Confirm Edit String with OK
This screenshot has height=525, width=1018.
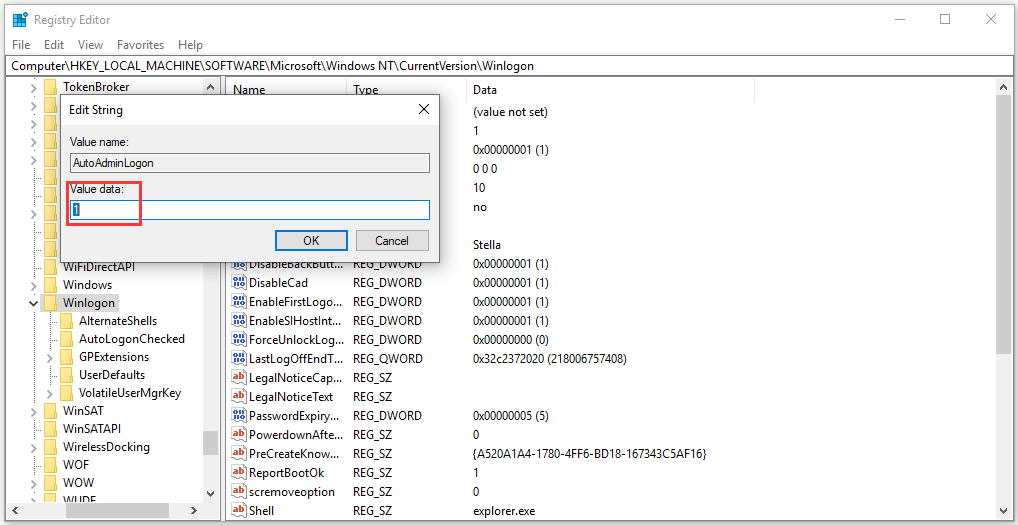click(311, 241)
